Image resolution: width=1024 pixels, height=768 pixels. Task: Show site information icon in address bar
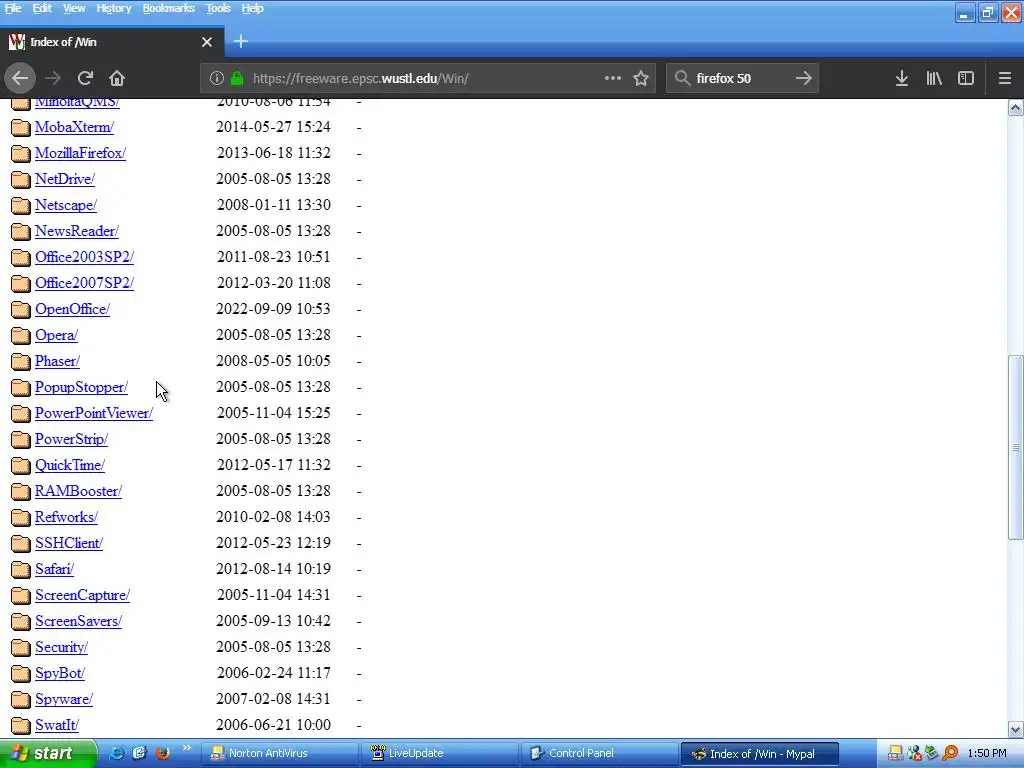[217, 78]
